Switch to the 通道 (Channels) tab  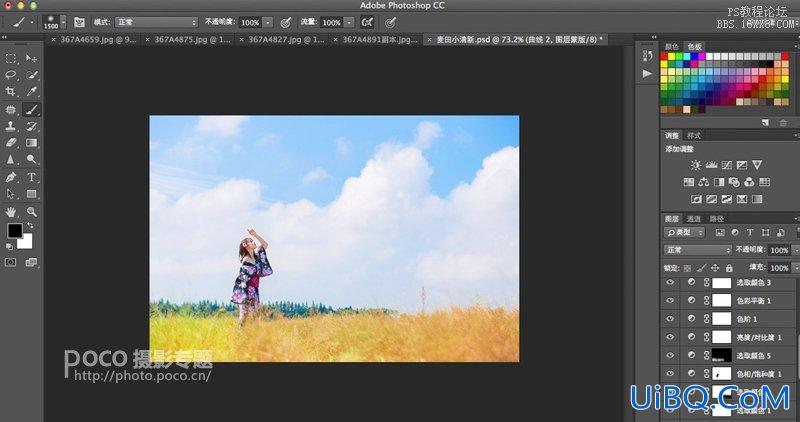(x=694, y=219)
